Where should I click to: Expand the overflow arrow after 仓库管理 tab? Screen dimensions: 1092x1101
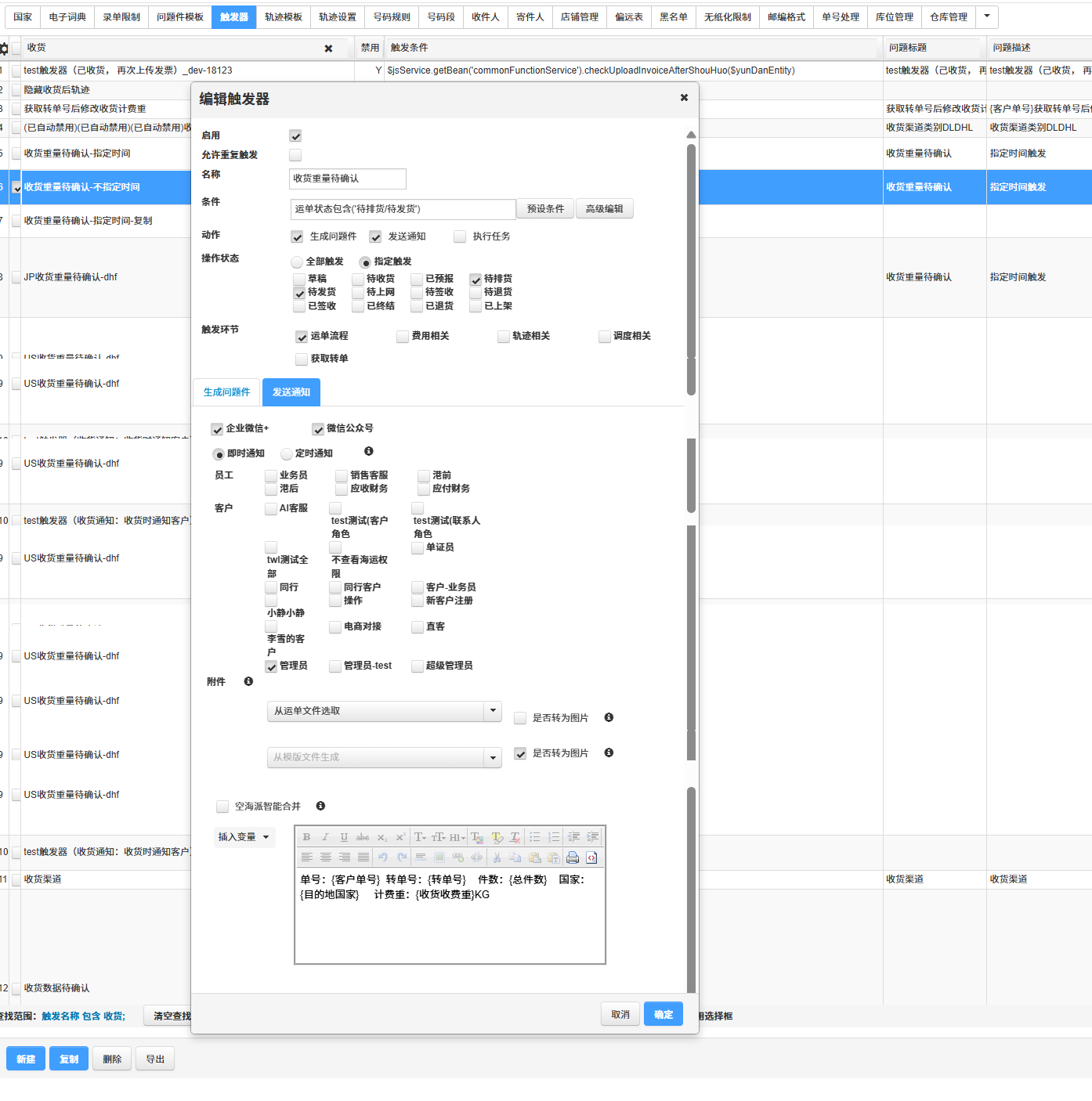(987, 16)
